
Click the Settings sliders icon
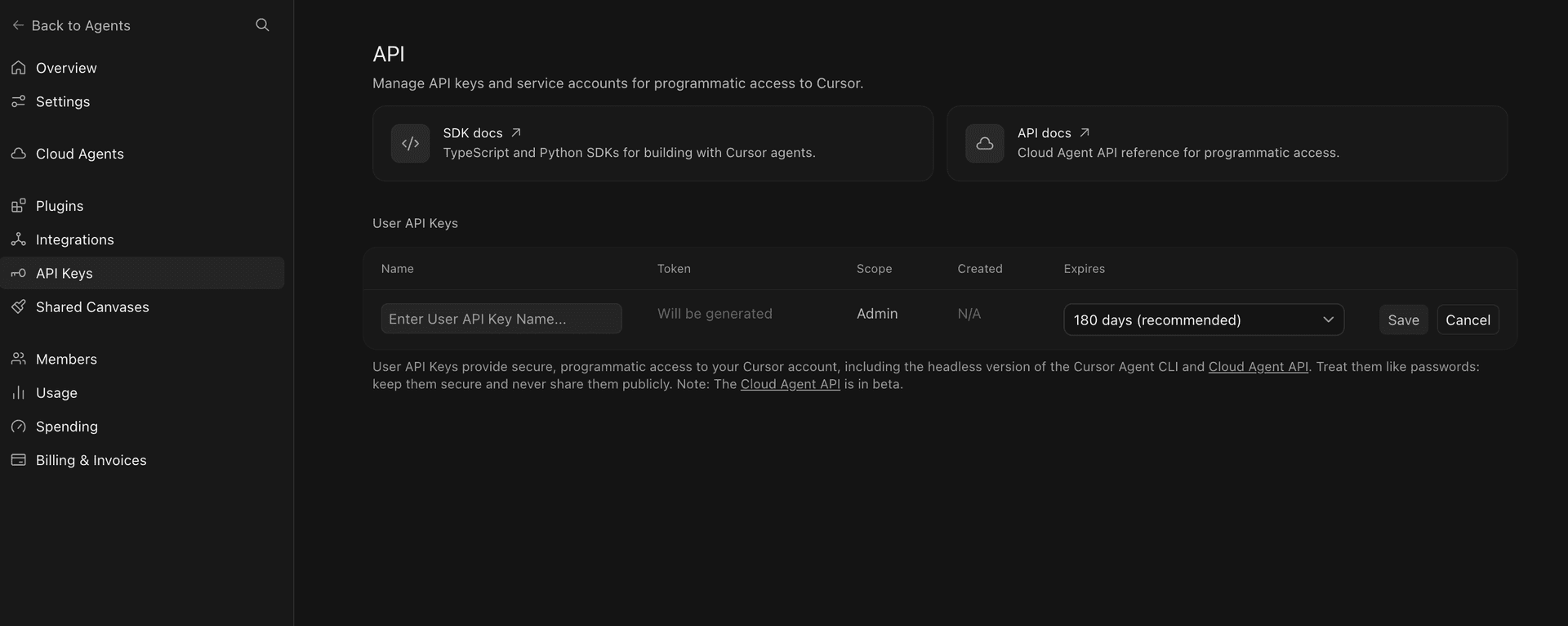18,101
